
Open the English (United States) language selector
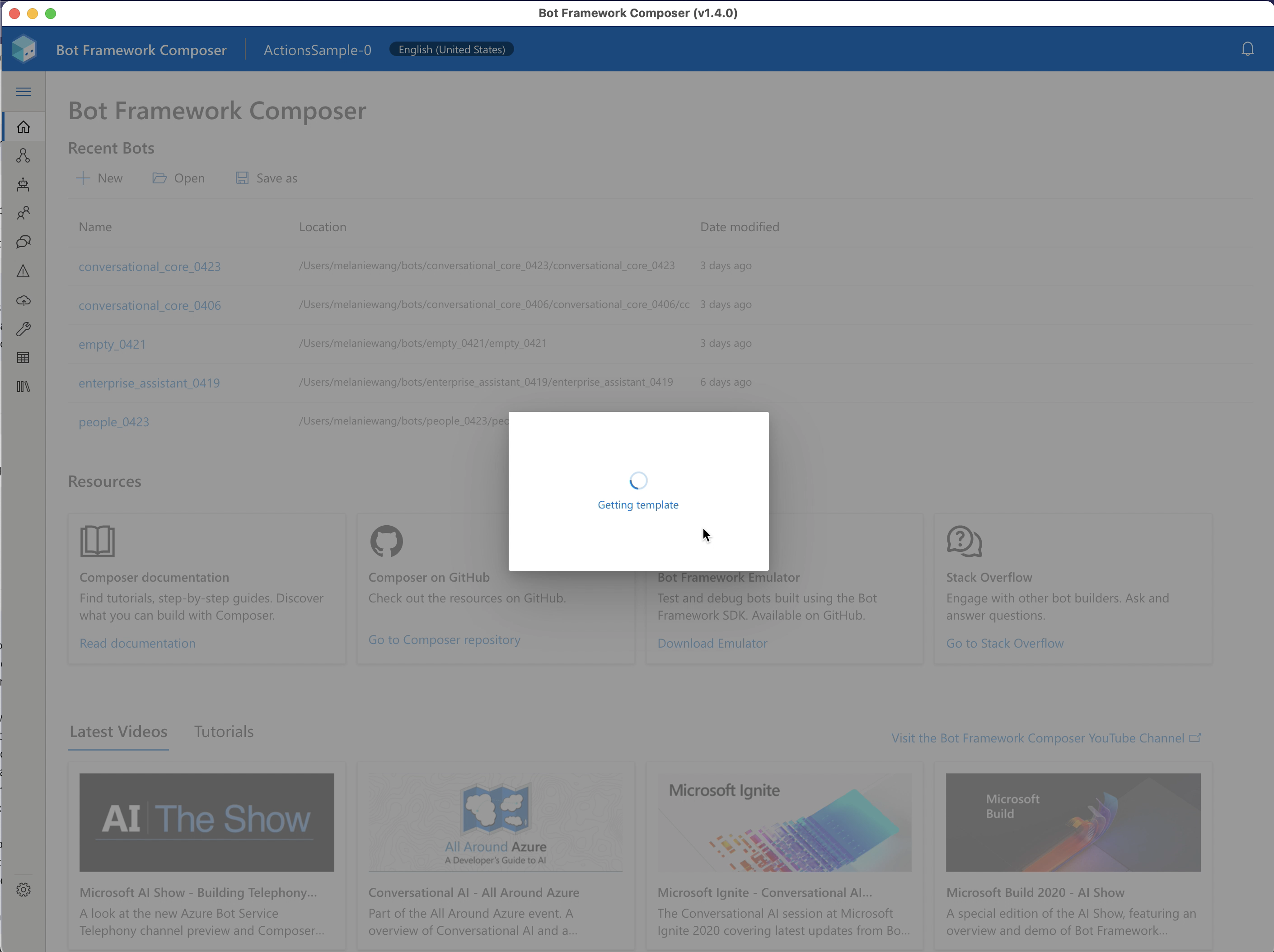451,49
